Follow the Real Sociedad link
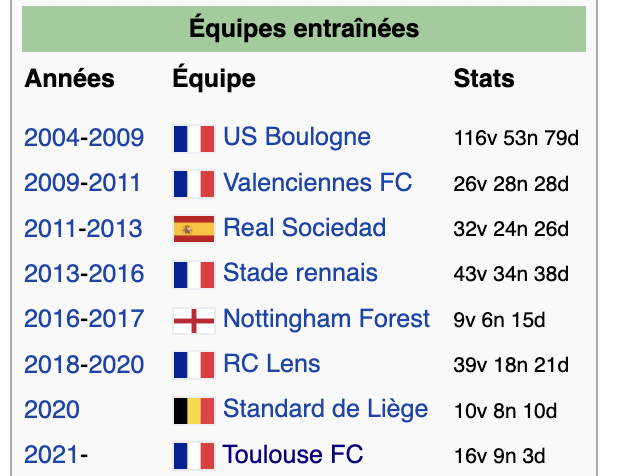Image resolution: width=620 pixels, height=476 pixels. pos(304,227)
